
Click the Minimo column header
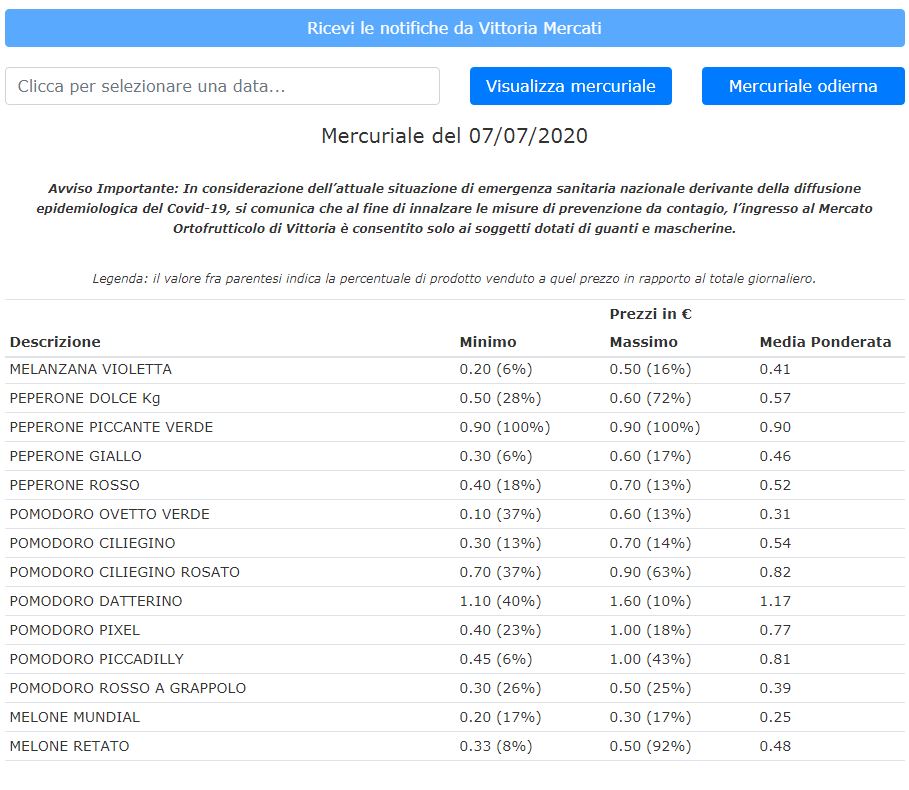coord(488,342)
